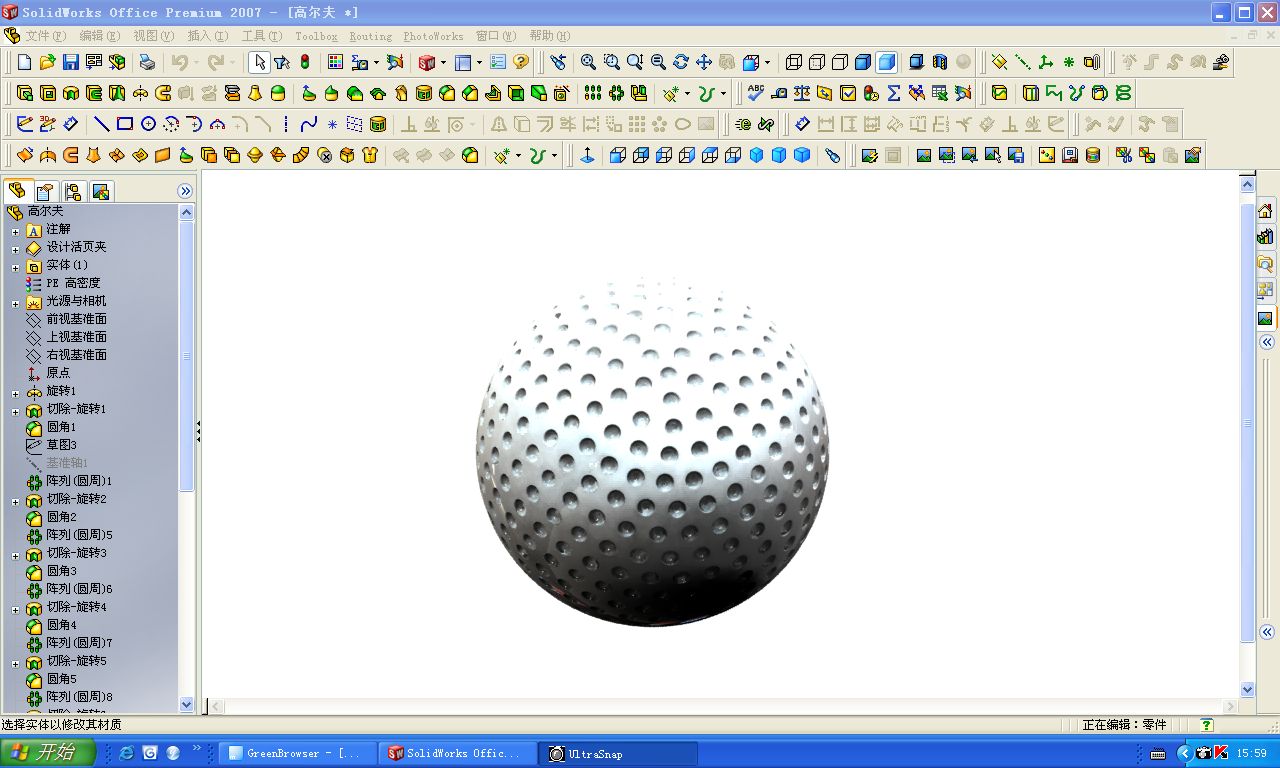Open the 工具(T) menu
This screenshot has height=768, width=1280.
click(262, 36)
